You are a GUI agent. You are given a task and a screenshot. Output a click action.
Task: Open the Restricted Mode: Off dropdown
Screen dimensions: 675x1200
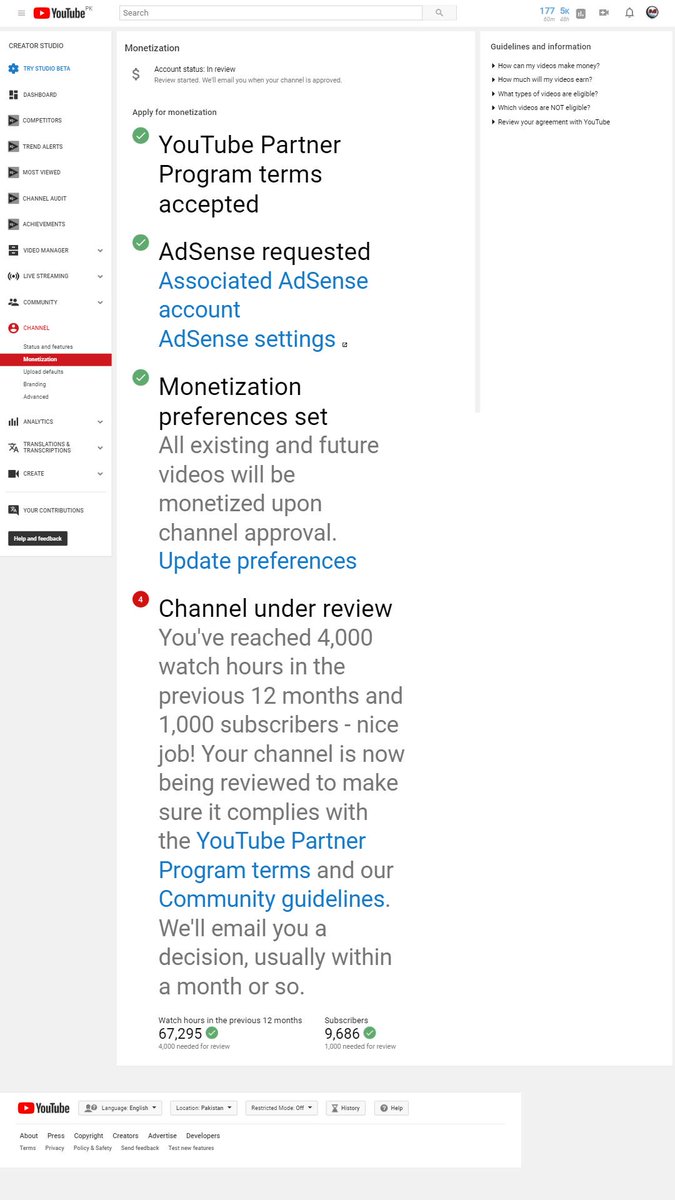click(281, 1108)
